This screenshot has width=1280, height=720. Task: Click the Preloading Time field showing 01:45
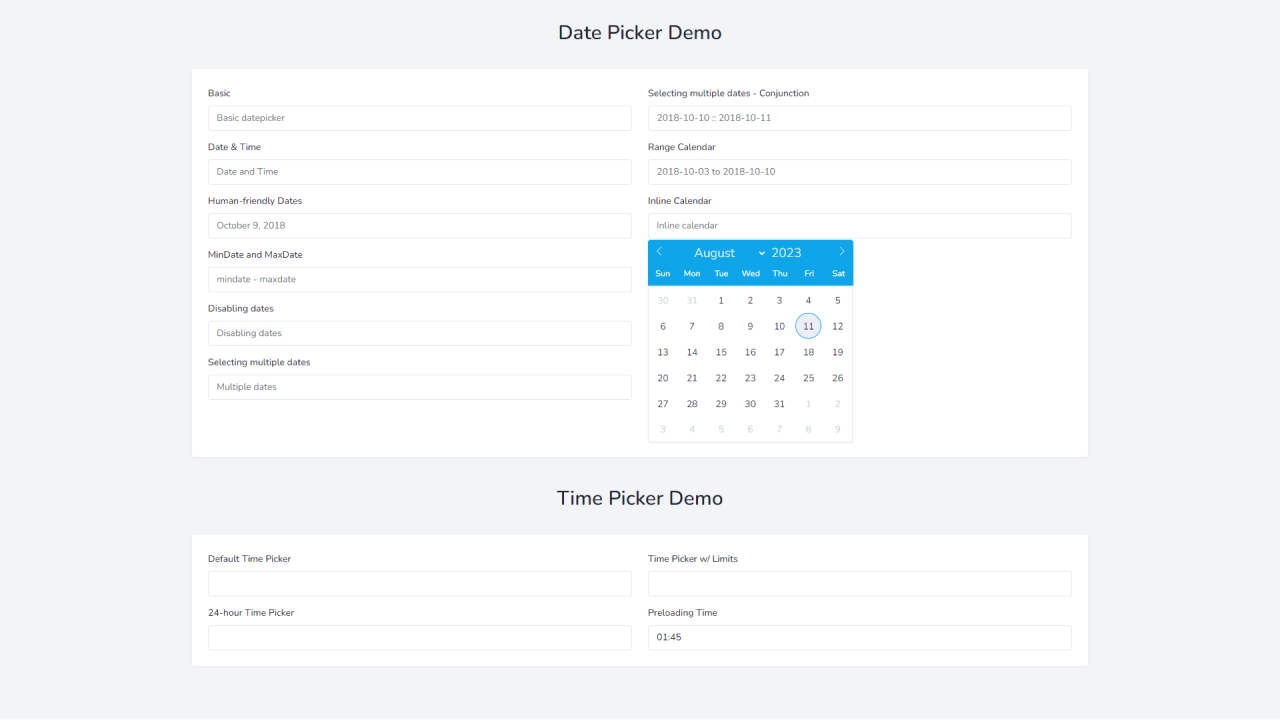[x=859, y=637]
